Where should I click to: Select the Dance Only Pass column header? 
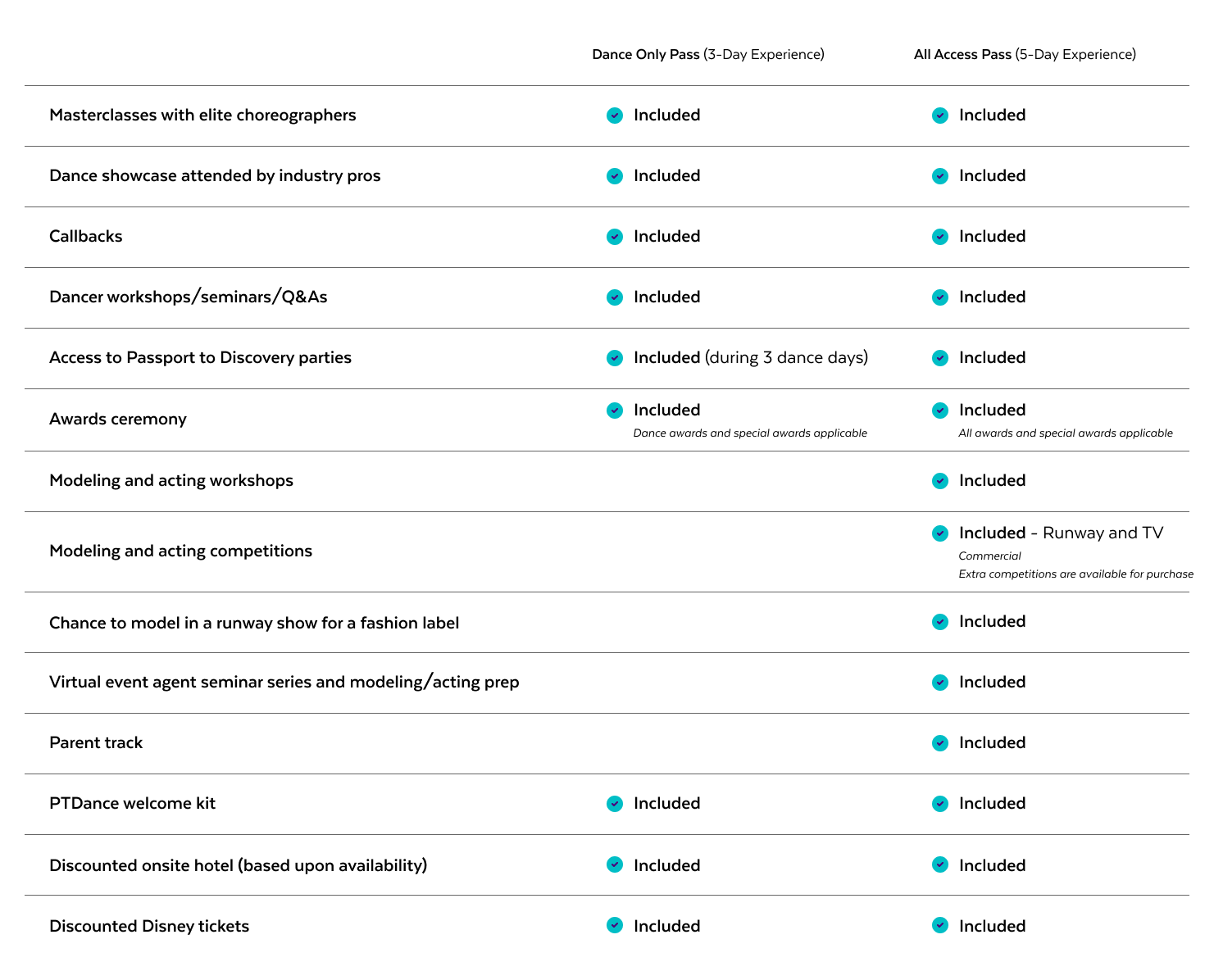click(708, 54)
